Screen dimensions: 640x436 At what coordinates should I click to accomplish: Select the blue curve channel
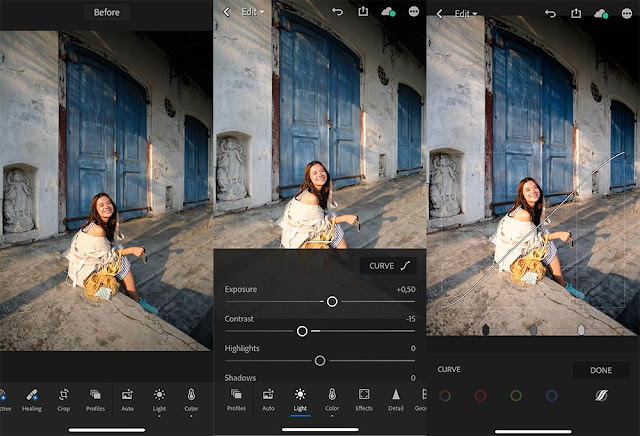551,395
